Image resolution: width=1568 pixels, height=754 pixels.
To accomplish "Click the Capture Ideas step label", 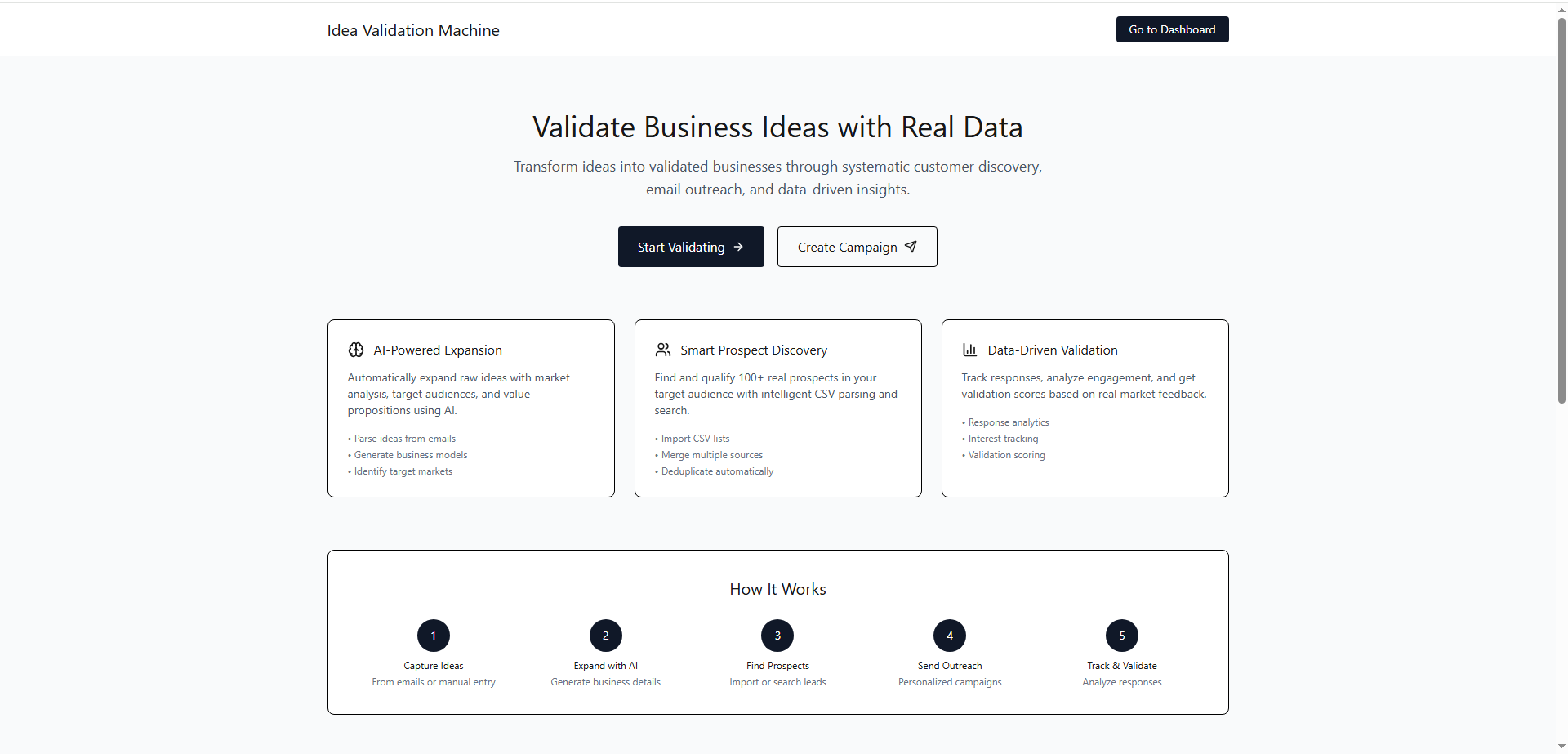I will click(433, 665).
